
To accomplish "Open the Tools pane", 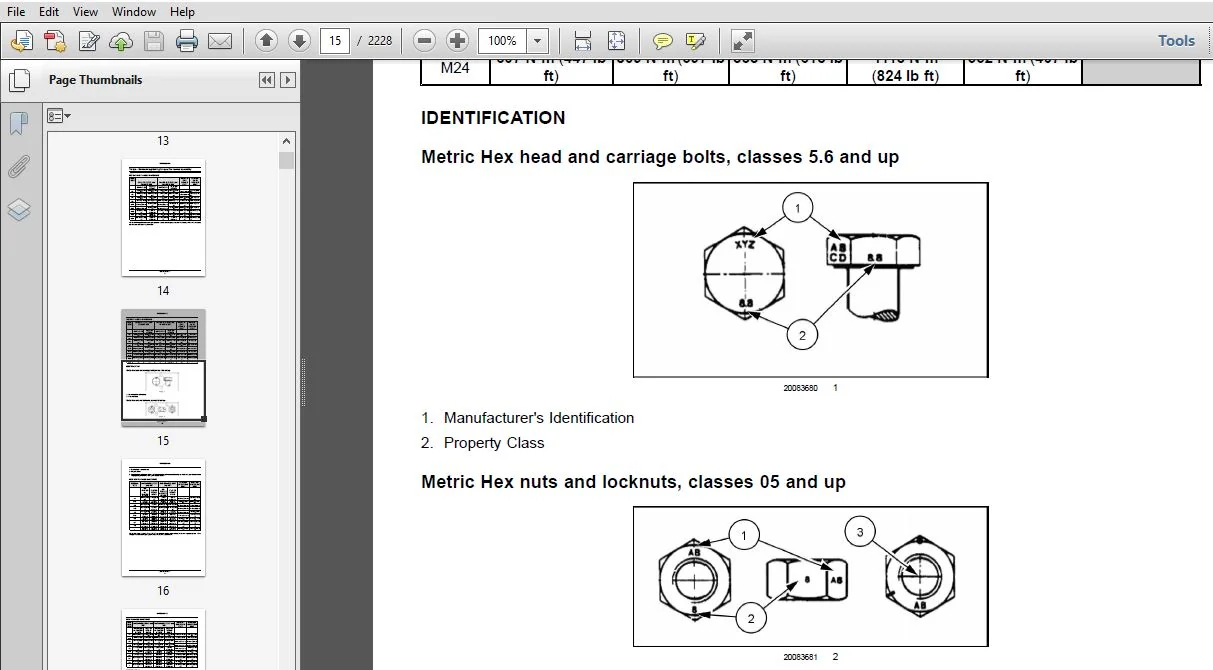I will (1176, 41).
